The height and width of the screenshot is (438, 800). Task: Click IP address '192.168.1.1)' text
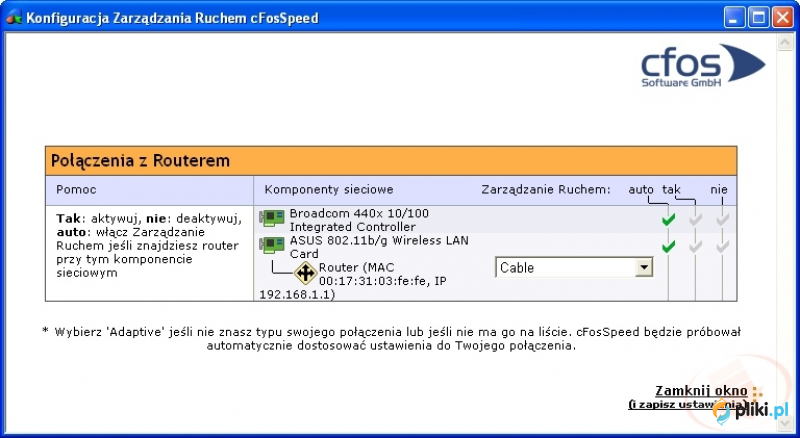tap(297, 295)
